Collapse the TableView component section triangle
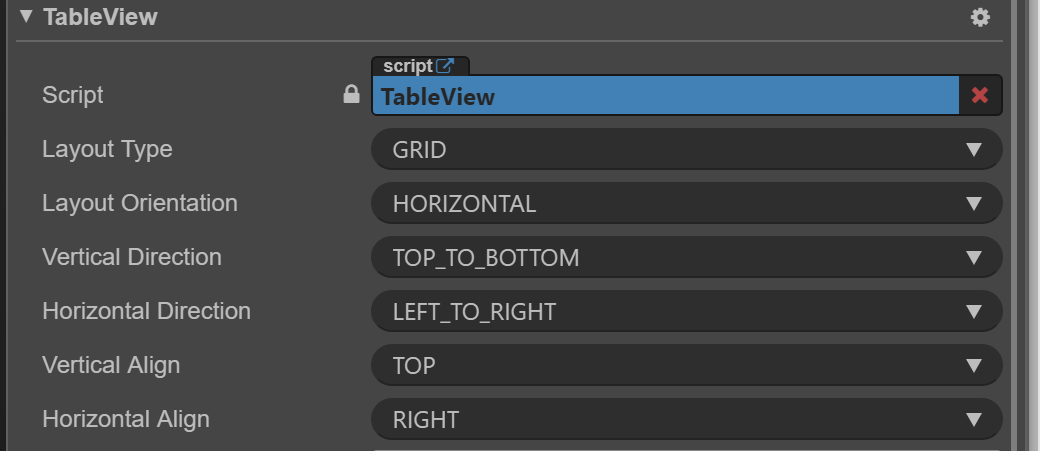Screen dimensions: 1040x451 point(26,16)
